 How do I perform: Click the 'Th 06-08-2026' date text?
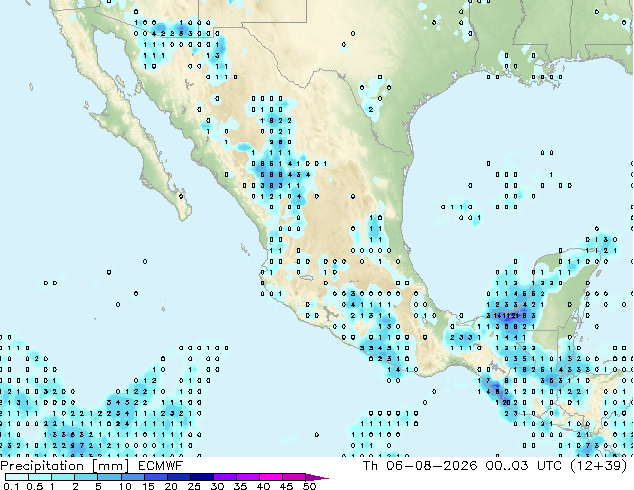pos(420,466)
